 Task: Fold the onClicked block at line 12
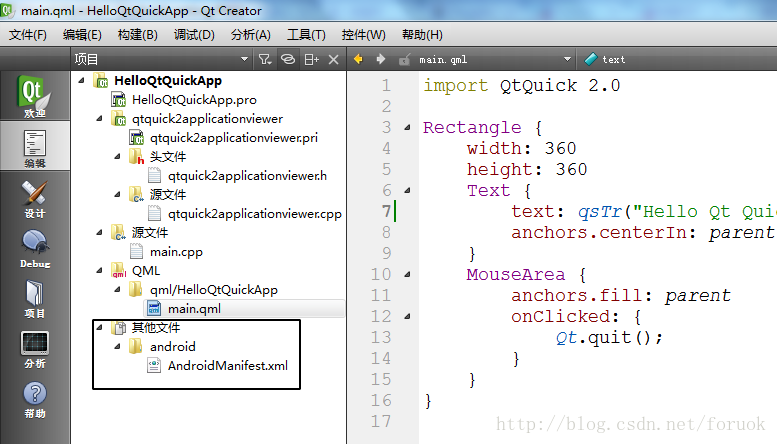[407, 316]
